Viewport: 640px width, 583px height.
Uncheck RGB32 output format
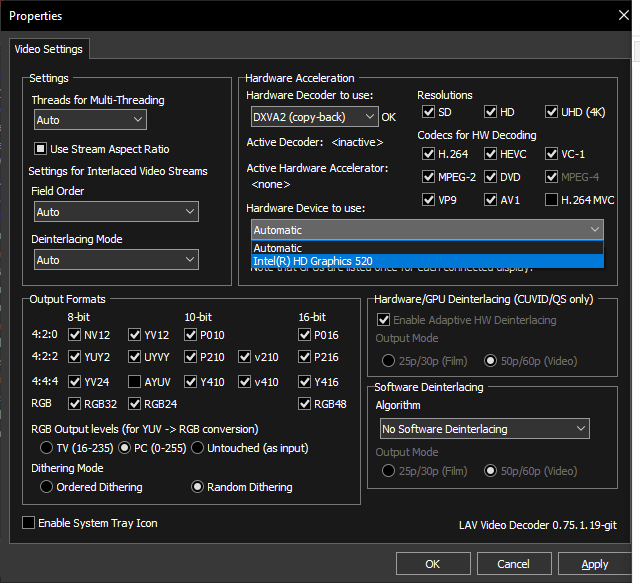click(74, 404)
